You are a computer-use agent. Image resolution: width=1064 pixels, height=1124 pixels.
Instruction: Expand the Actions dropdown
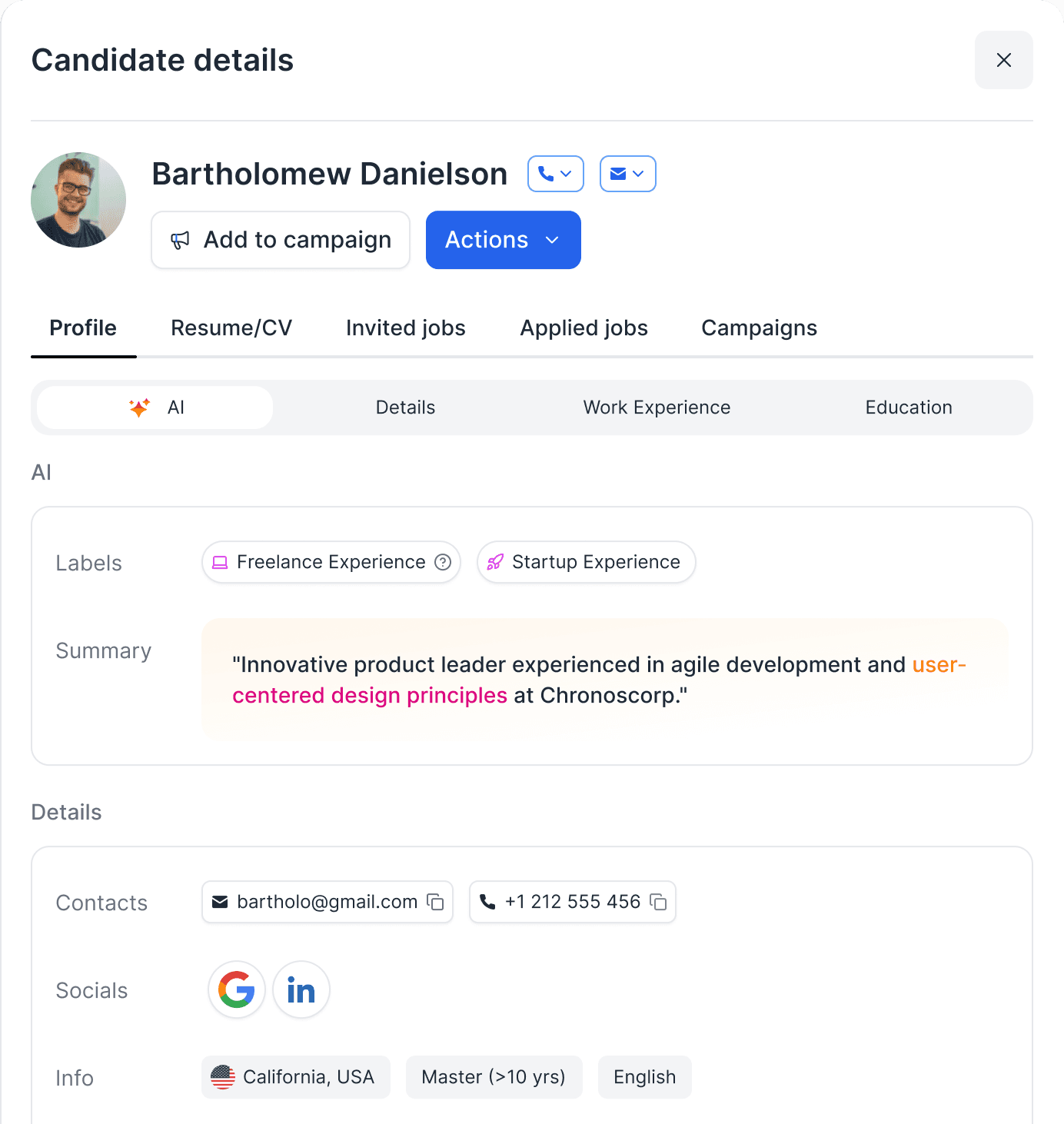tap(503, 240)
